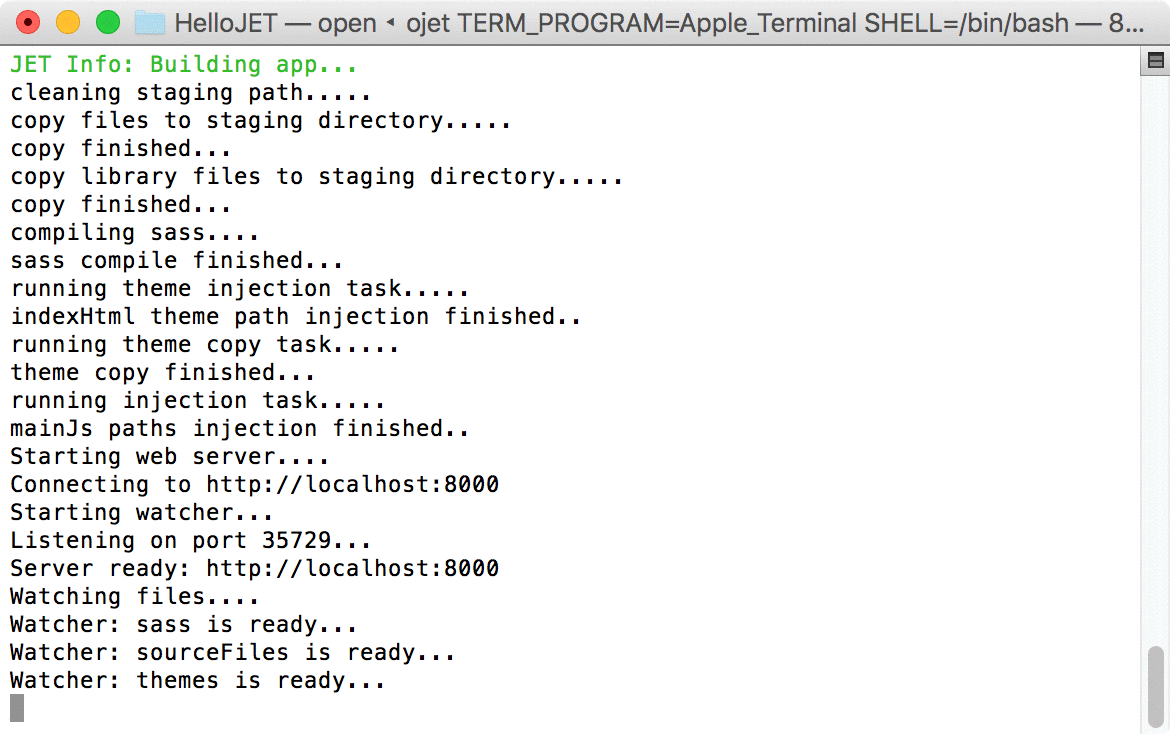Click the yellow minimize window button

pos(68,22)
